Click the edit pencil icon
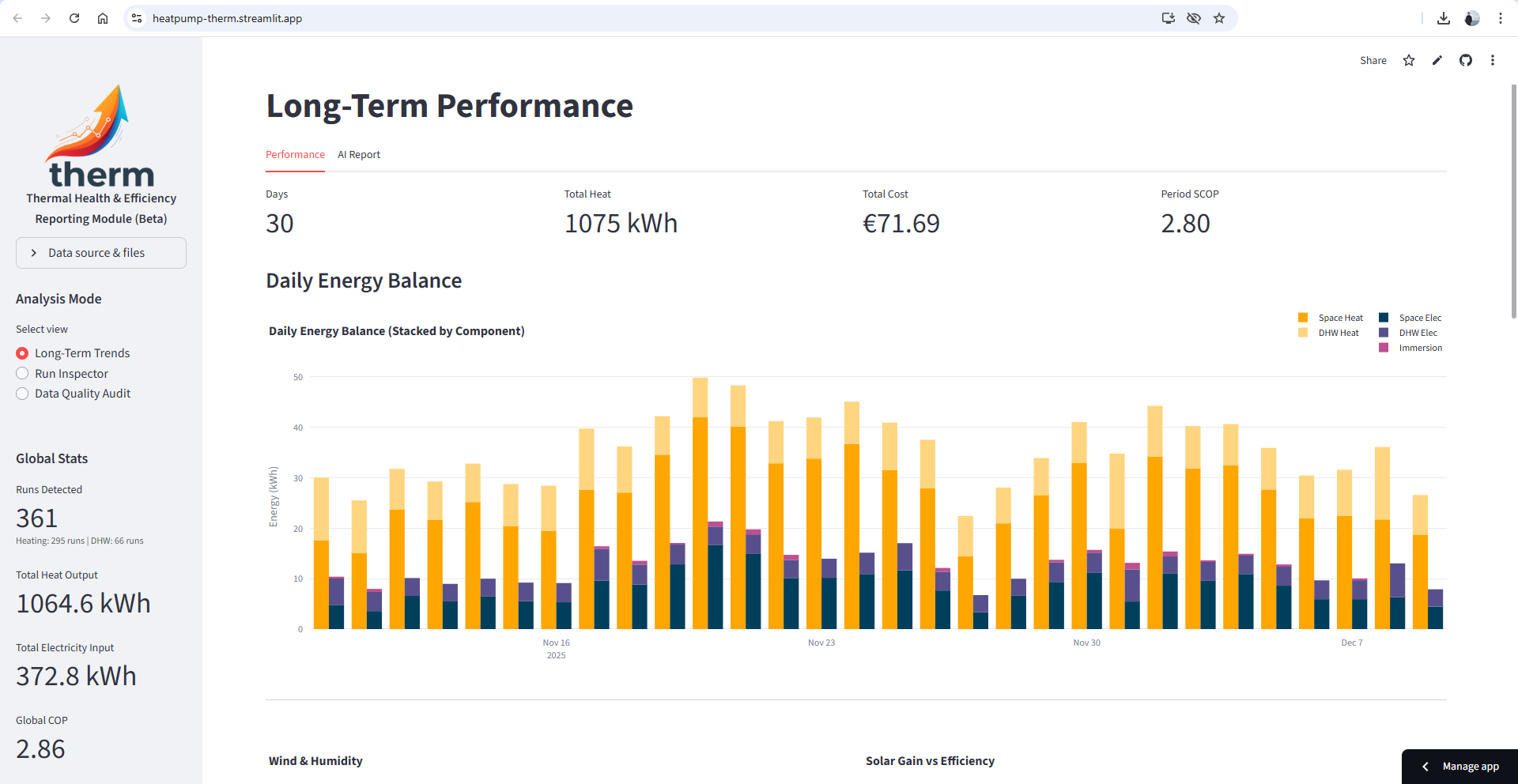1518x784 pixels. [1437, 61]
